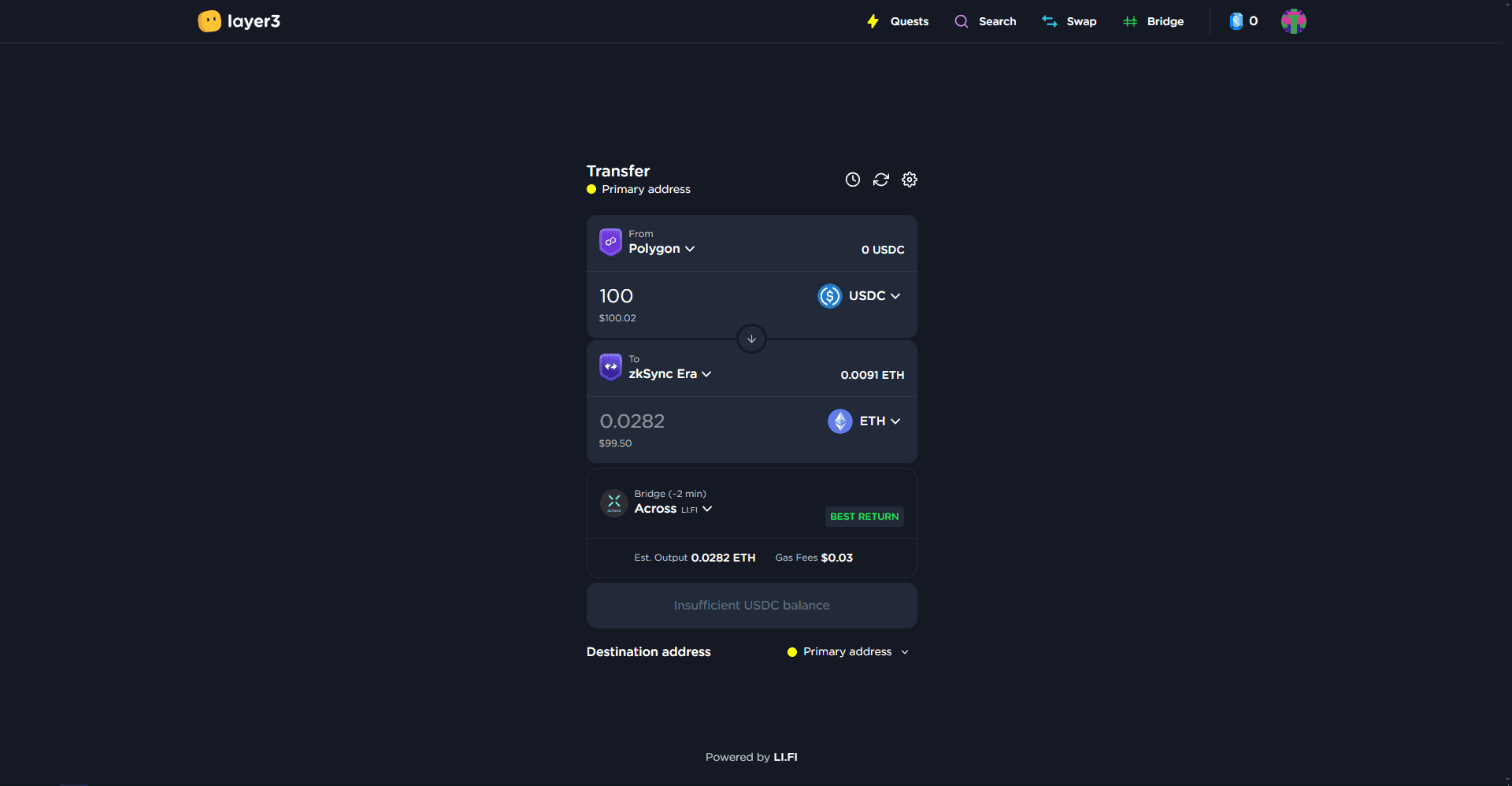Open the LI.FI powered-by link

785,757
